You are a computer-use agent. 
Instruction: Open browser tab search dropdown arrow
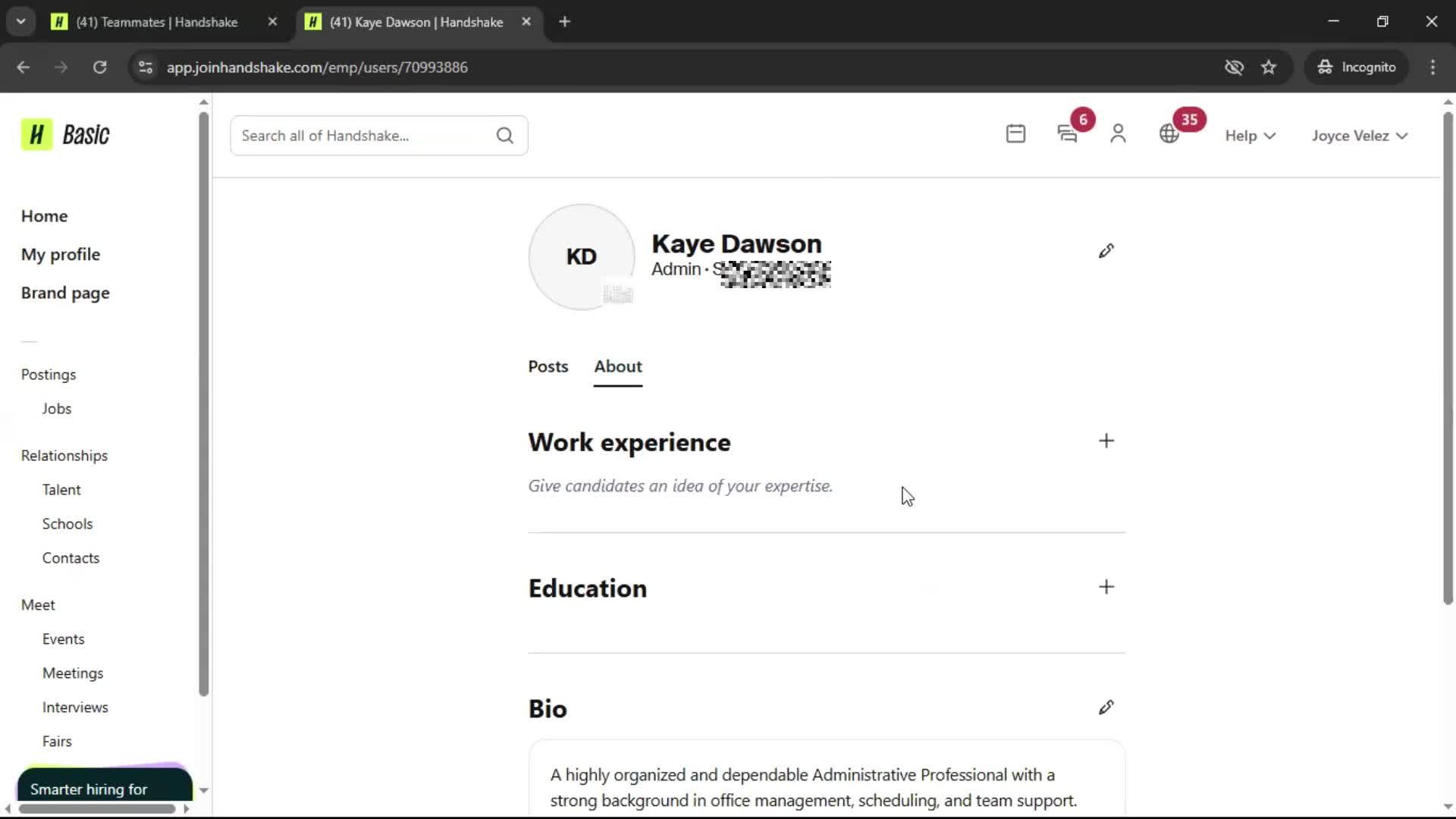coord(21,21)
